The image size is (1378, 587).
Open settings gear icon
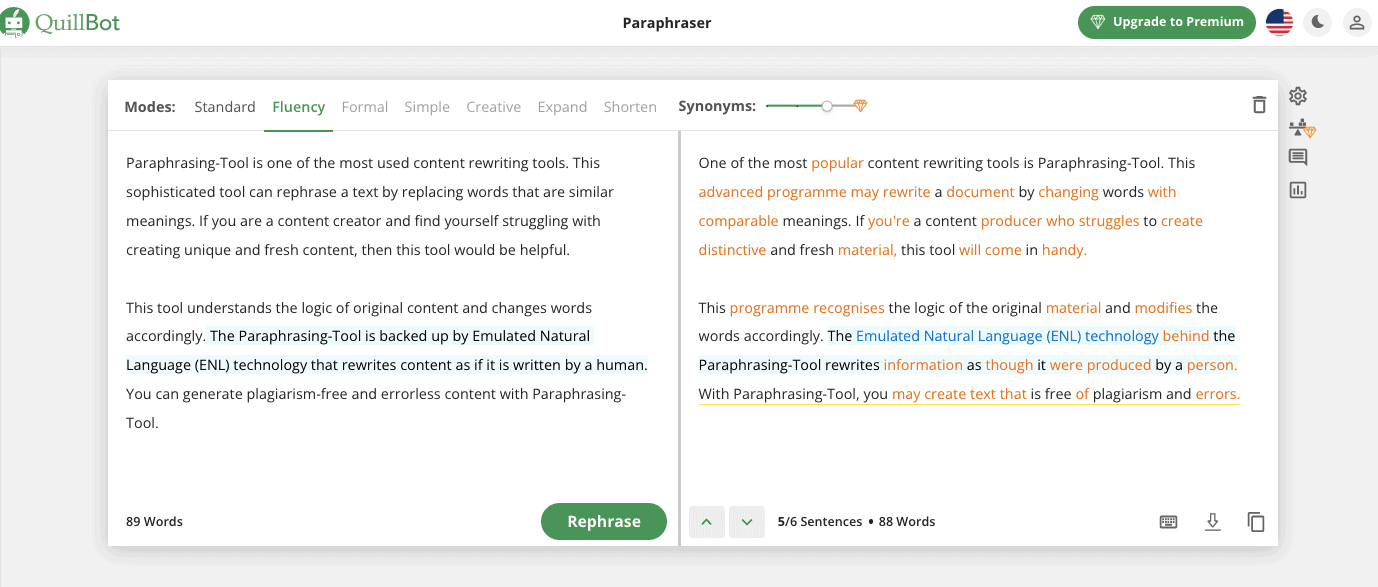[1298, 96]
